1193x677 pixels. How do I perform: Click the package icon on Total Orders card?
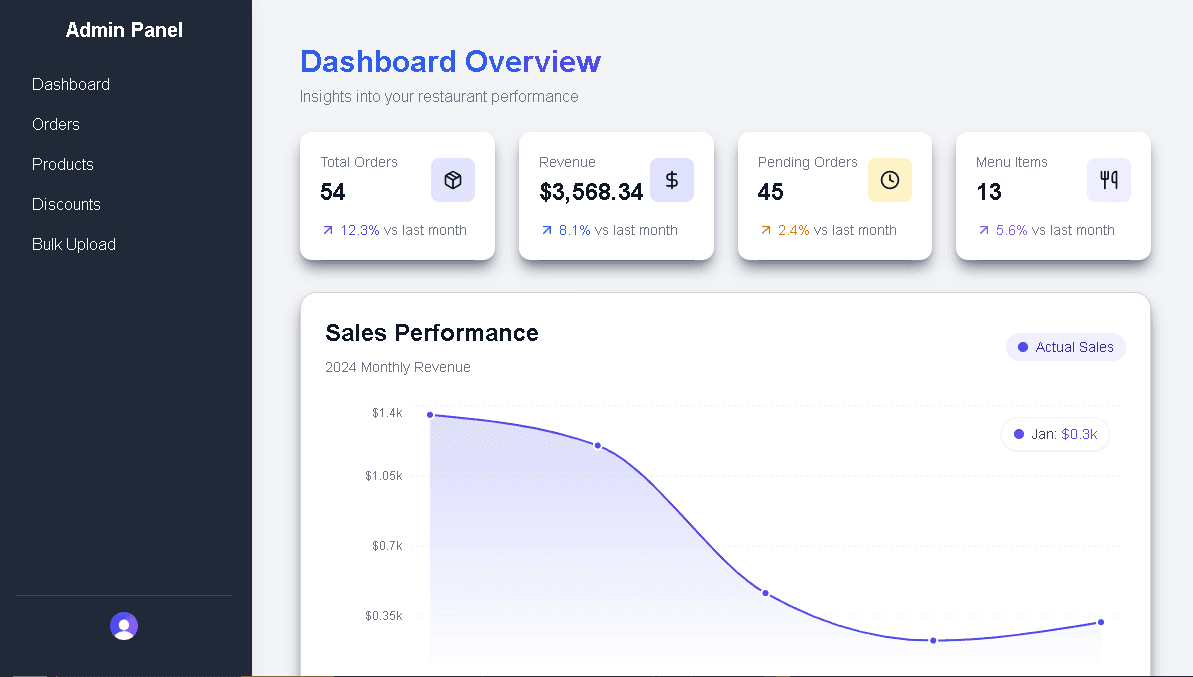(x=453, y=180)
